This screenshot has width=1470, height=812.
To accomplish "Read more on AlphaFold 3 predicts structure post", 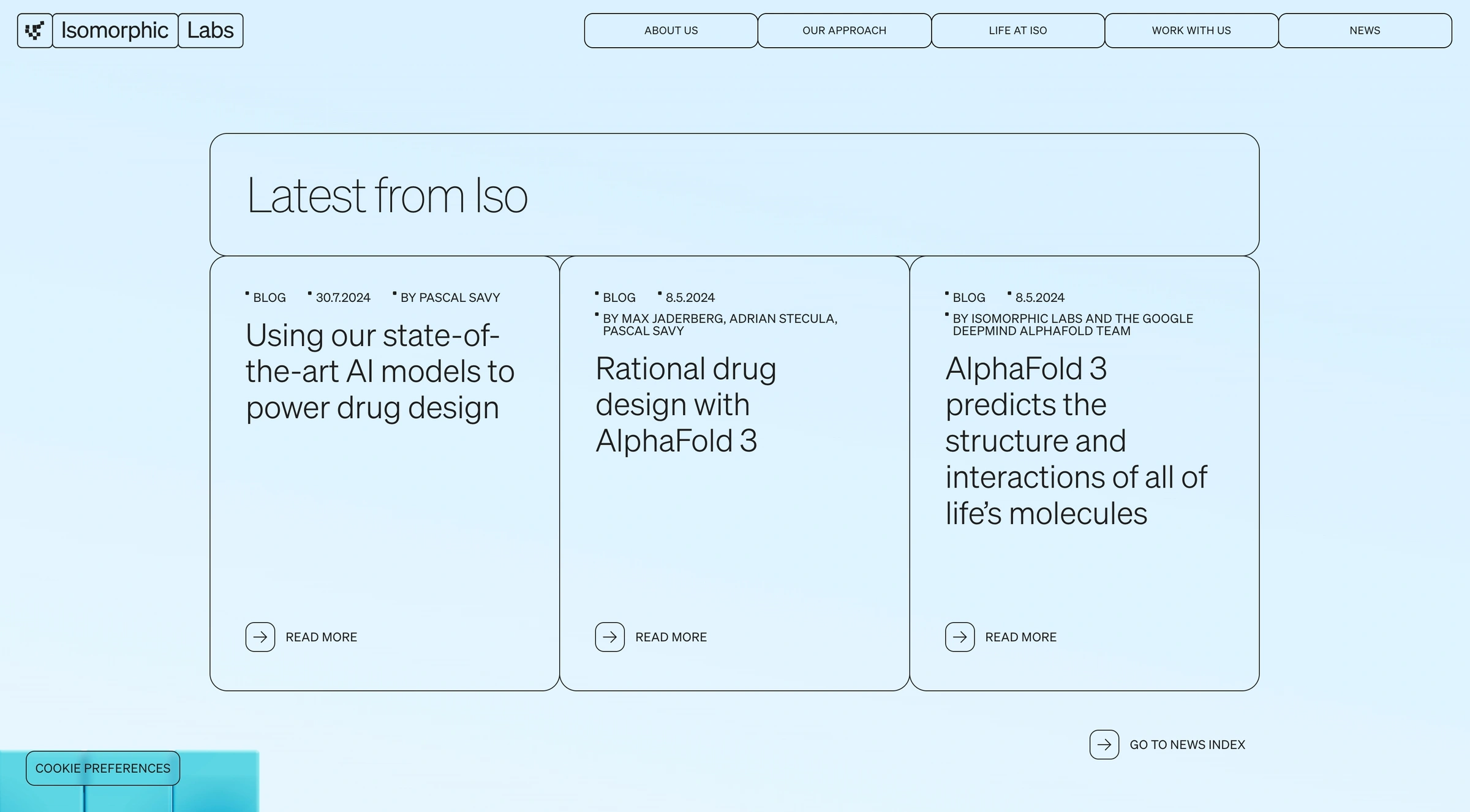I will (x=1021, y=637).
